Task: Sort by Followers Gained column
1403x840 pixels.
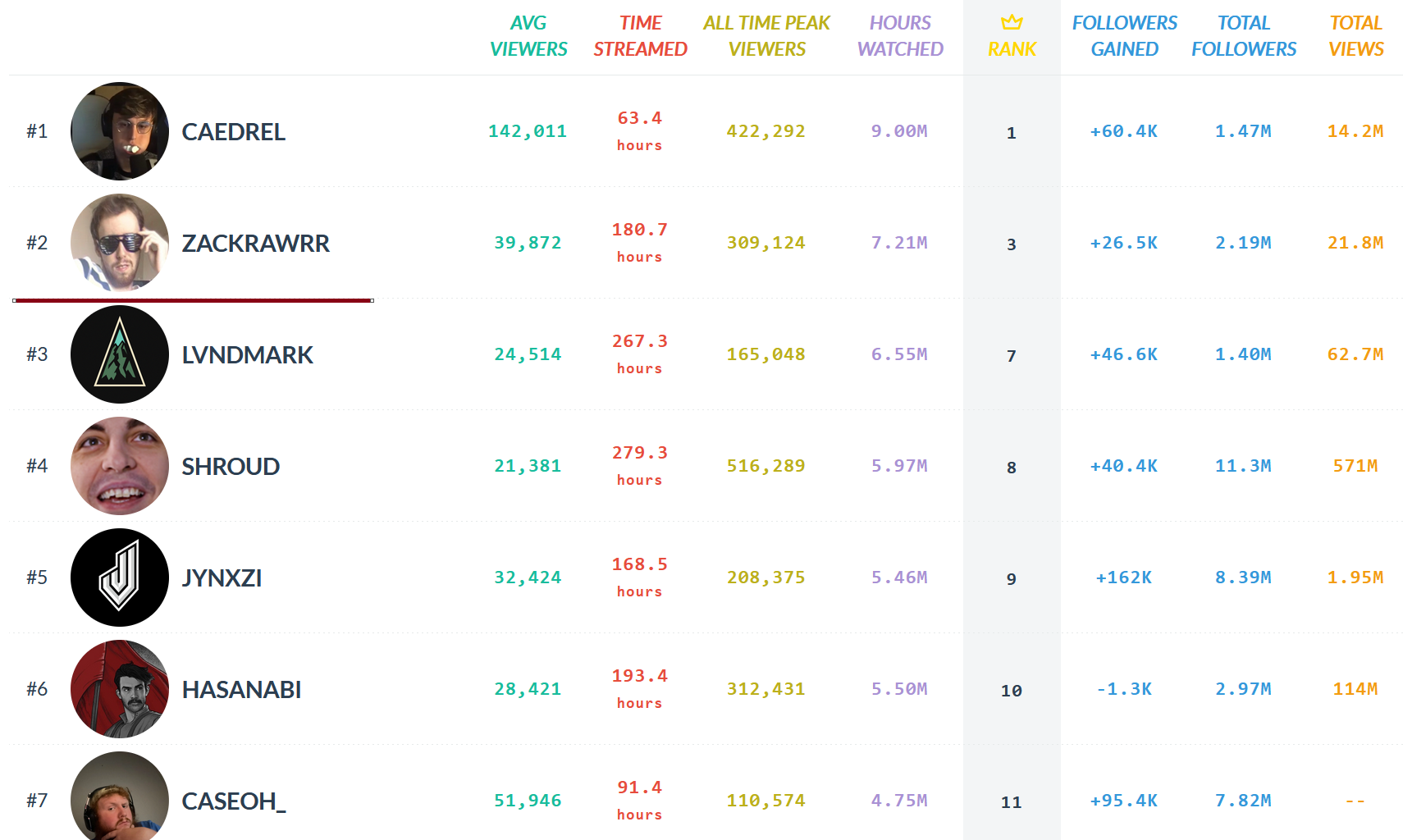Action: pos(1124,36)
